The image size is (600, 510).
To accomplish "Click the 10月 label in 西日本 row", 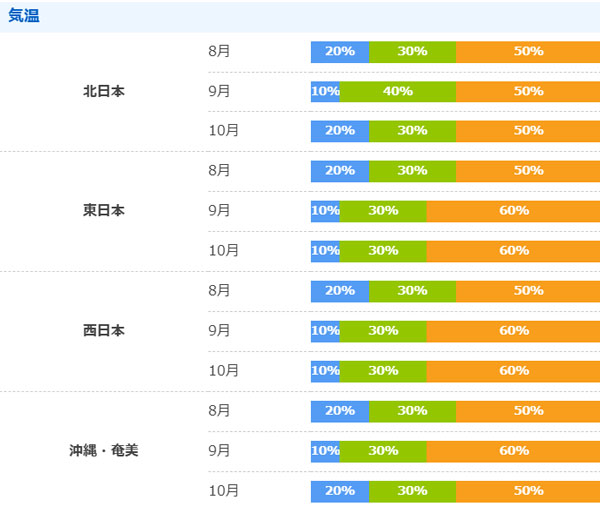I will click(x=223, y=370).
